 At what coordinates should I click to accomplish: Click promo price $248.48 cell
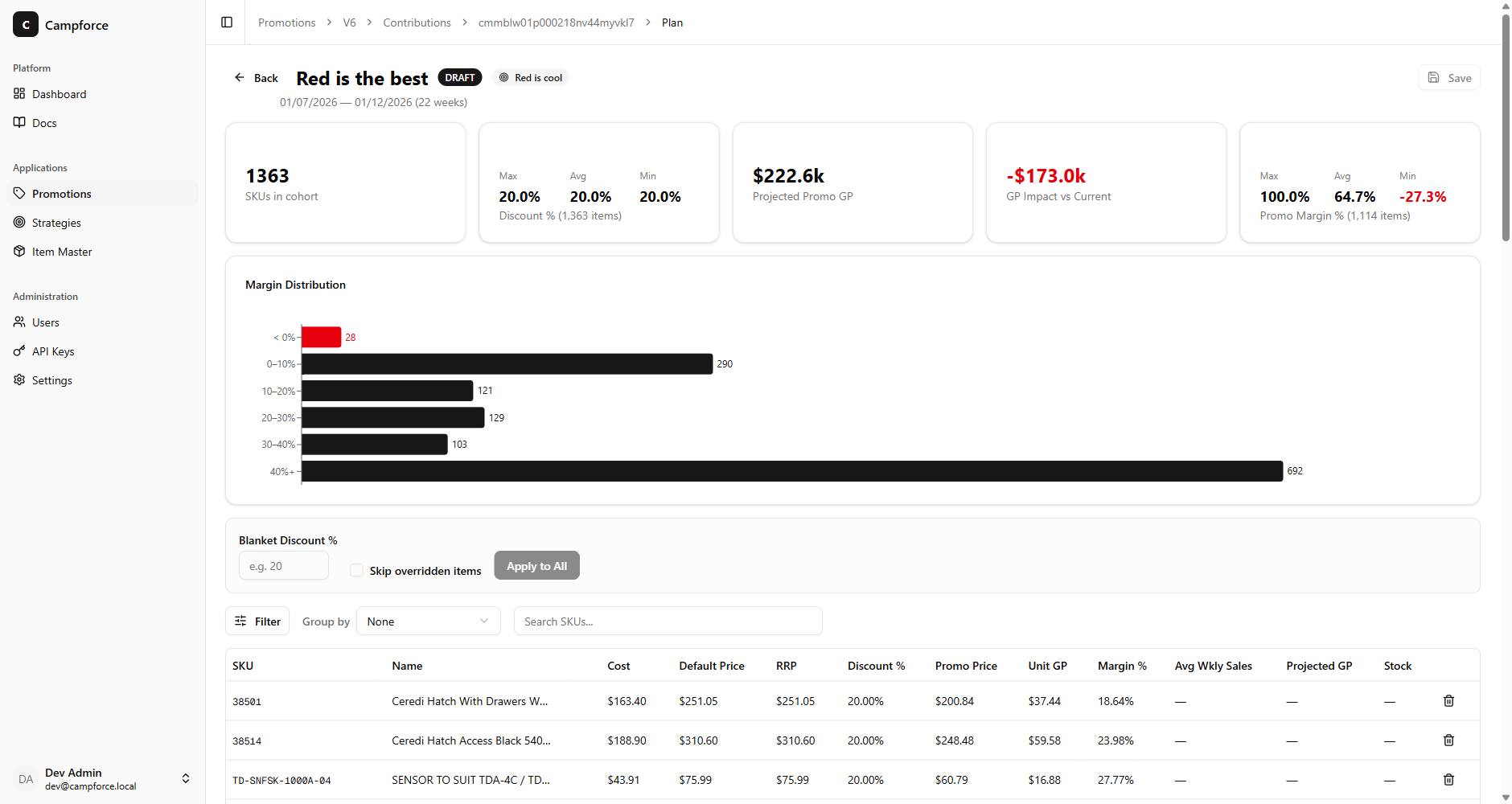pos(954,740)
